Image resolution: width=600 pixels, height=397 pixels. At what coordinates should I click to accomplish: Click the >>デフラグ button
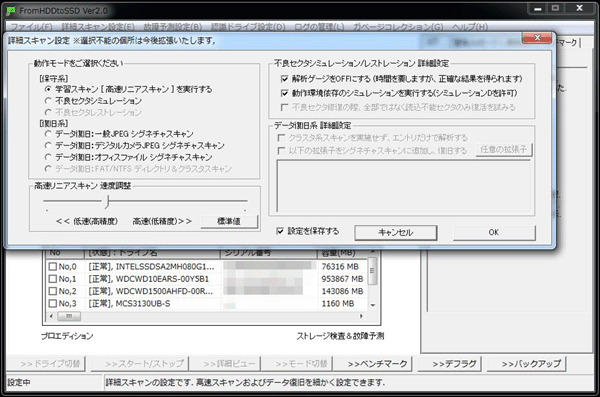point(450,364)
